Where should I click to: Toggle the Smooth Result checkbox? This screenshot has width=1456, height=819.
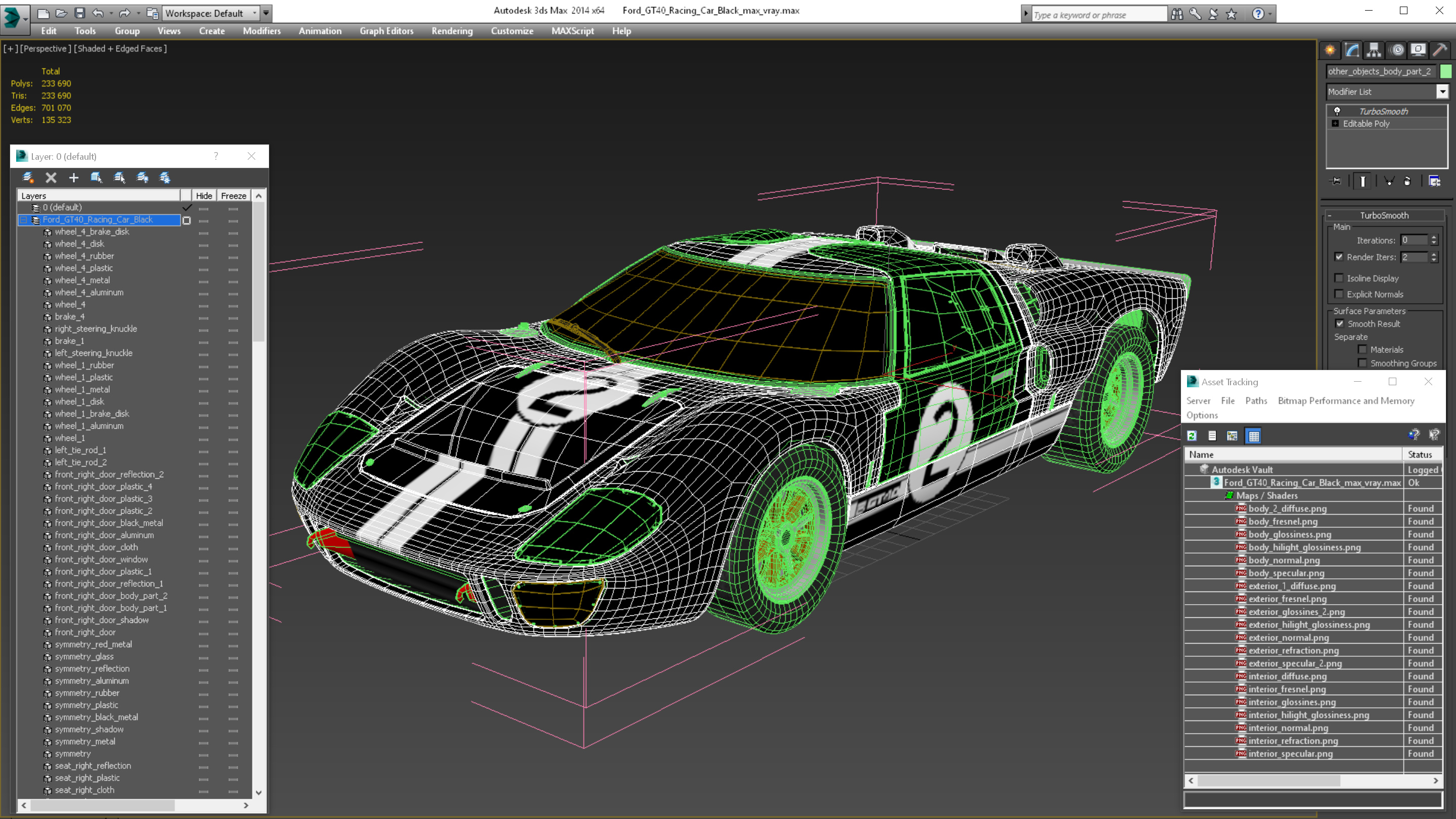tap(1340, 324)
